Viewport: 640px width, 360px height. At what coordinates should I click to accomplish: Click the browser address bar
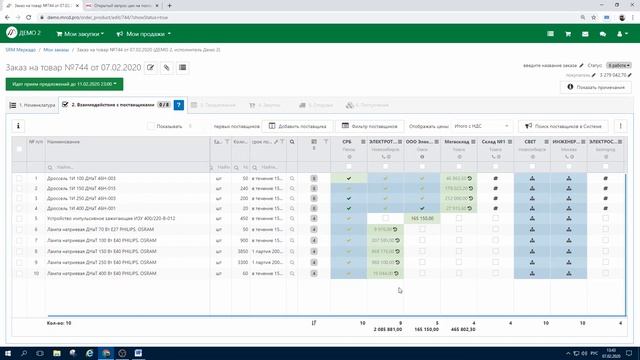click(306, 18)
